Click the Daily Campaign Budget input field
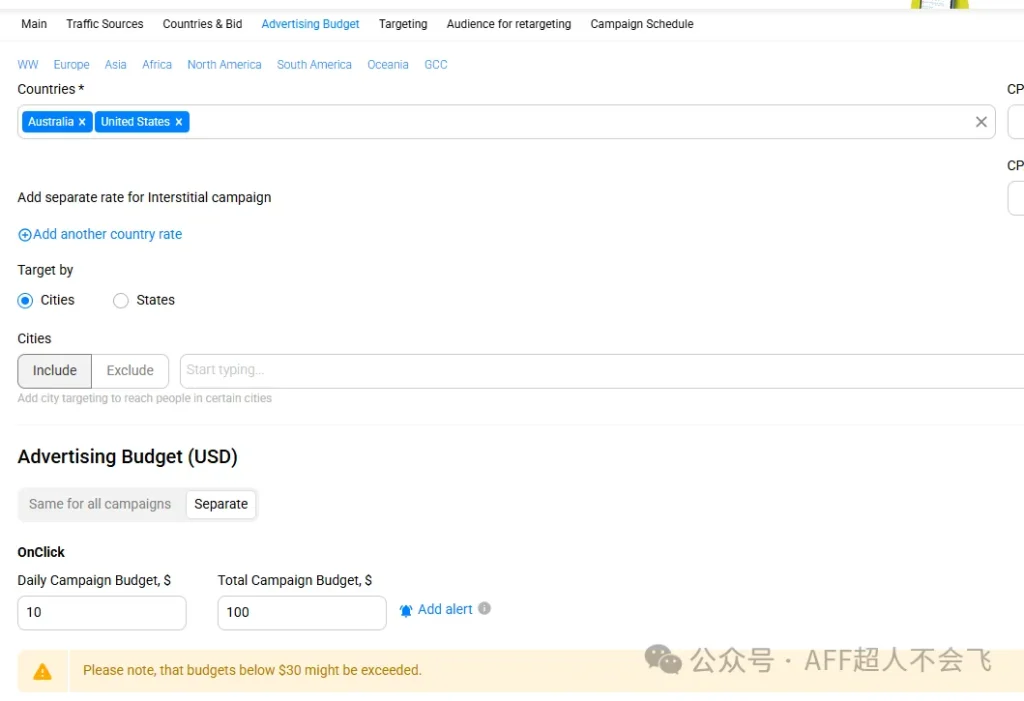 click(x=102, y=612)
